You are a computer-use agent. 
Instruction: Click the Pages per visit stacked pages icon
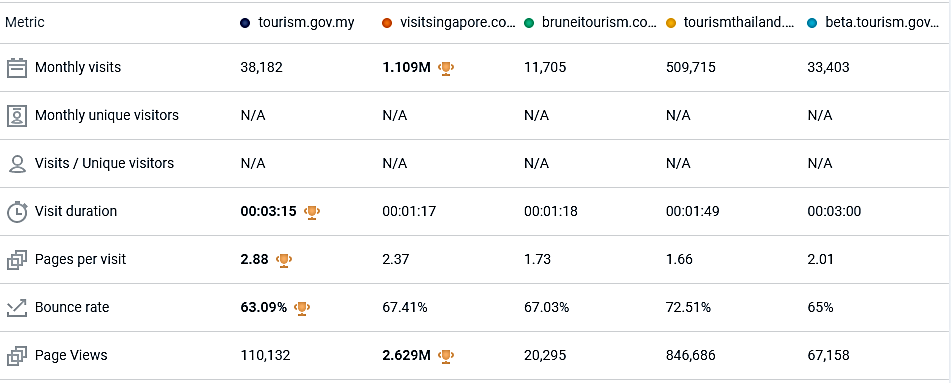18,260
